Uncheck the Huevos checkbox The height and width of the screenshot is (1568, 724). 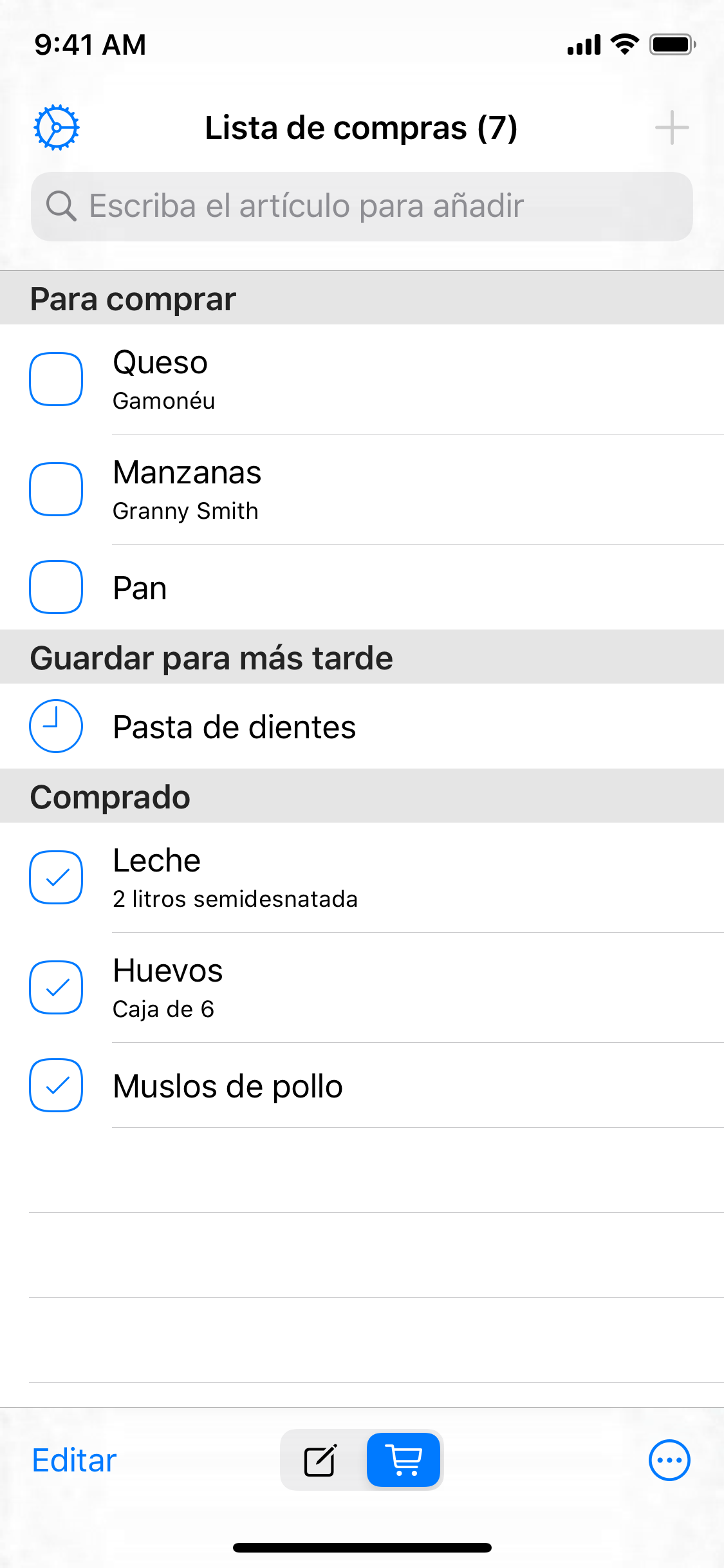click(56, 987)
